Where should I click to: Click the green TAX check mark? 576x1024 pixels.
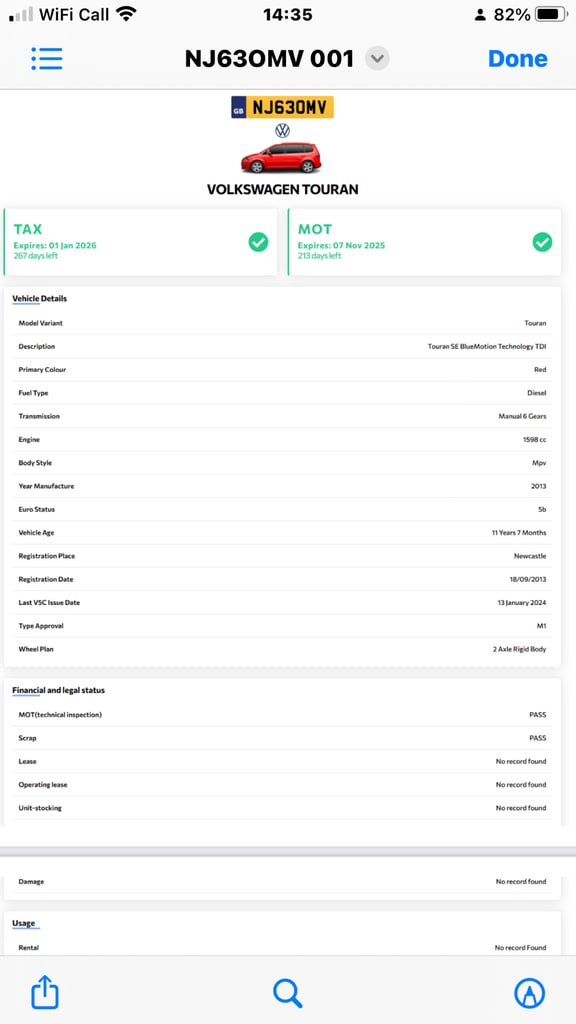[x=258, y=242]
